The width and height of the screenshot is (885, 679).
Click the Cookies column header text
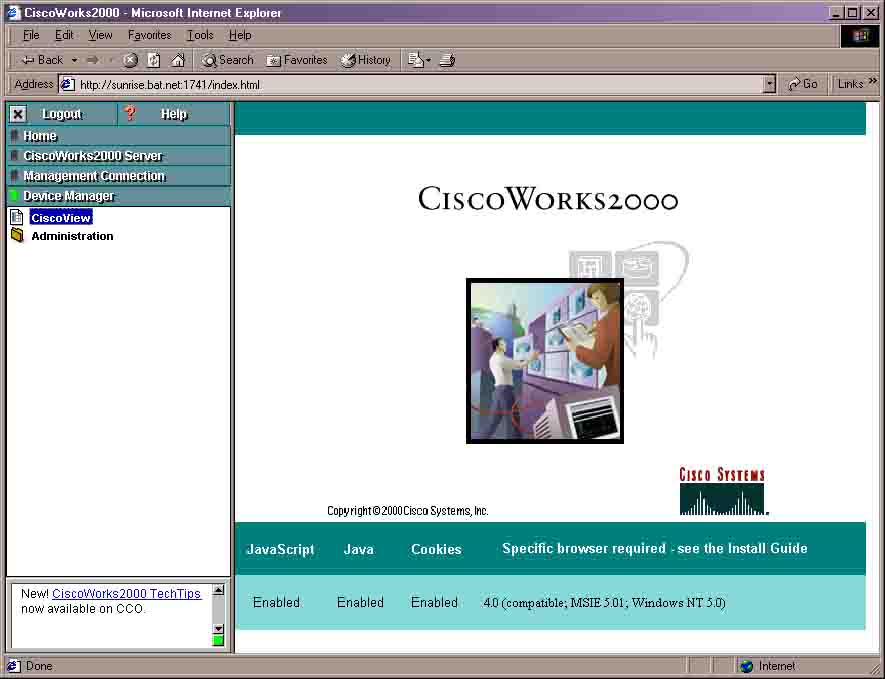pyautogui.click(x=436, y=549)
